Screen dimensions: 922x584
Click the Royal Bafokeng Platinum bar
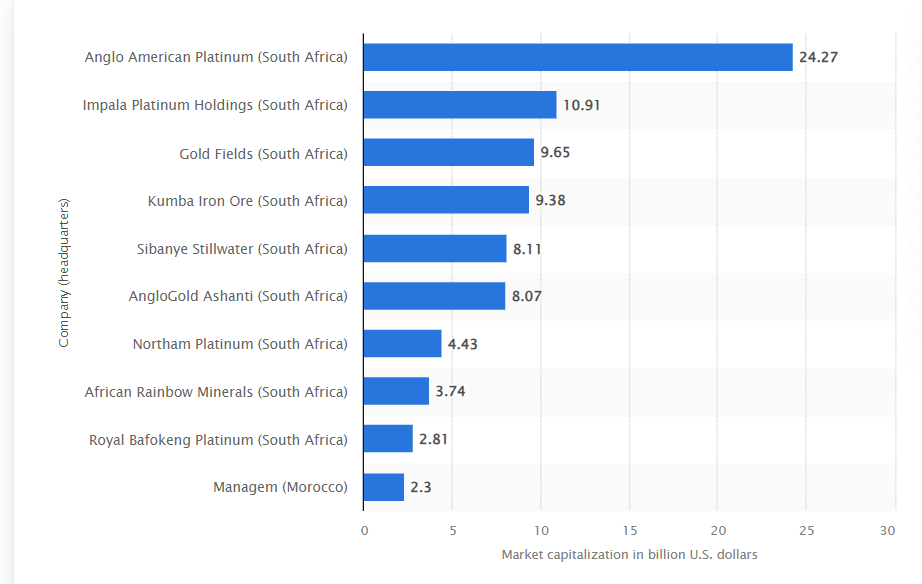point(388,439)
